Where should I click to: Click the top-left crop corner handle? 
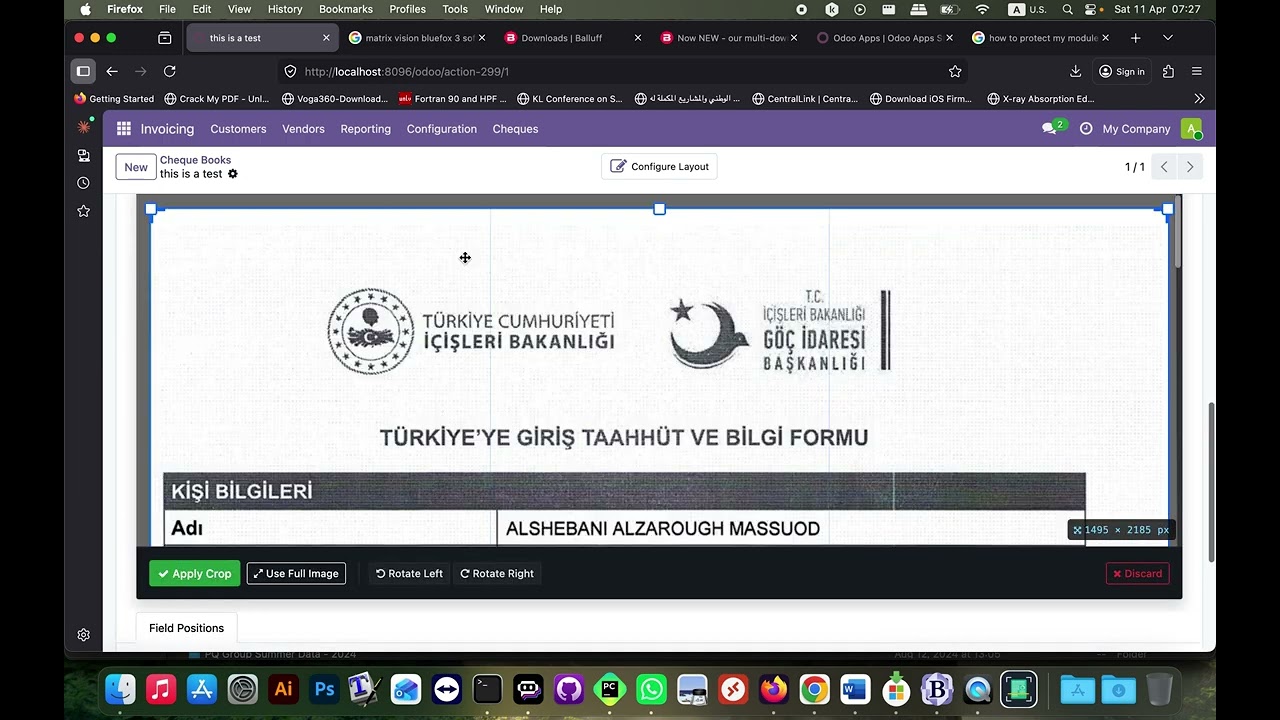click(x=151, y=209)
